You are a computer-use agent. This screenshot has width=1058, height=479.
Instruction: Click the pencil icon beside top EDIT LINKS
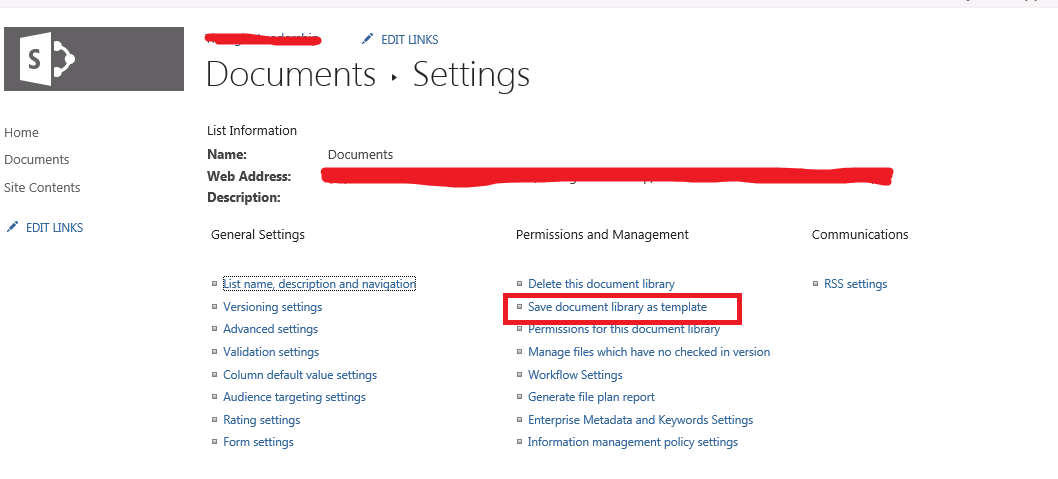coord(367,39)
